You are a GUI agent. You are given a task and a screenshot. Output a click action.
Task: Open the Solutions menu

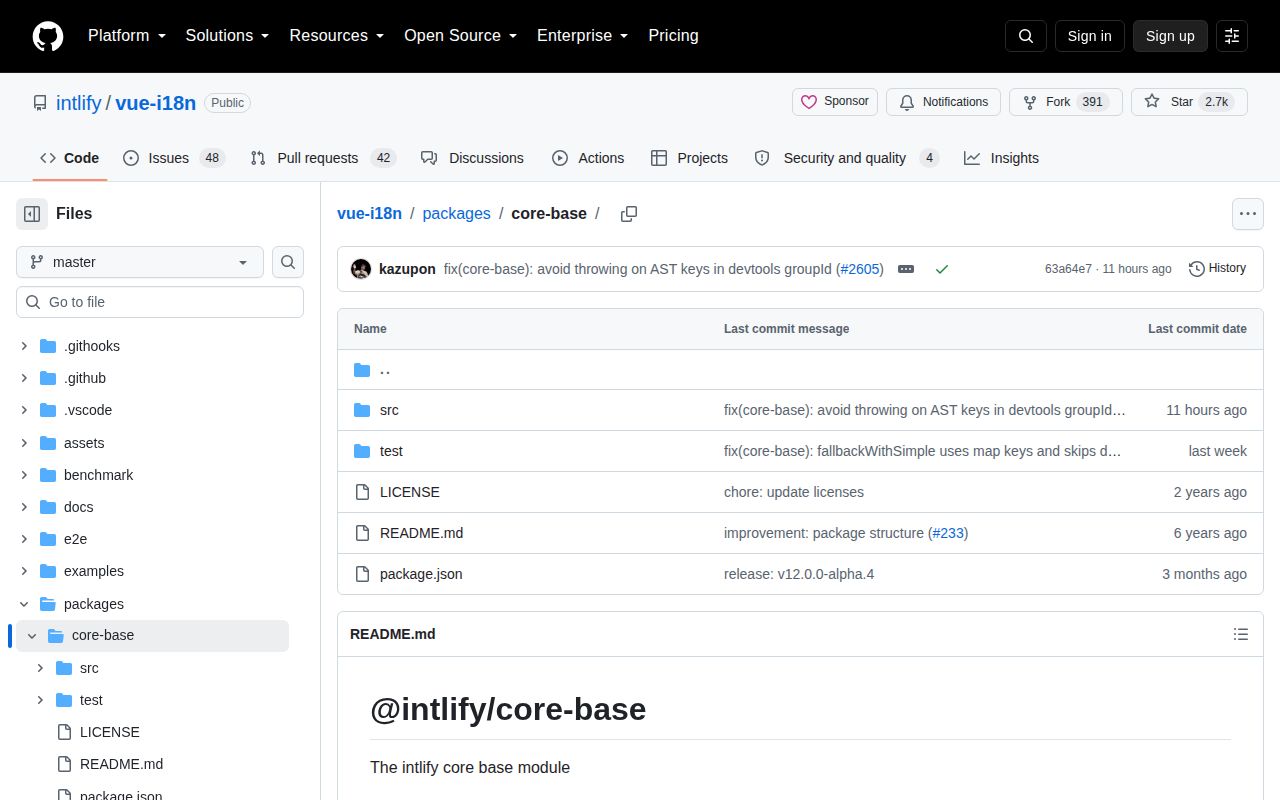point(227,36)
